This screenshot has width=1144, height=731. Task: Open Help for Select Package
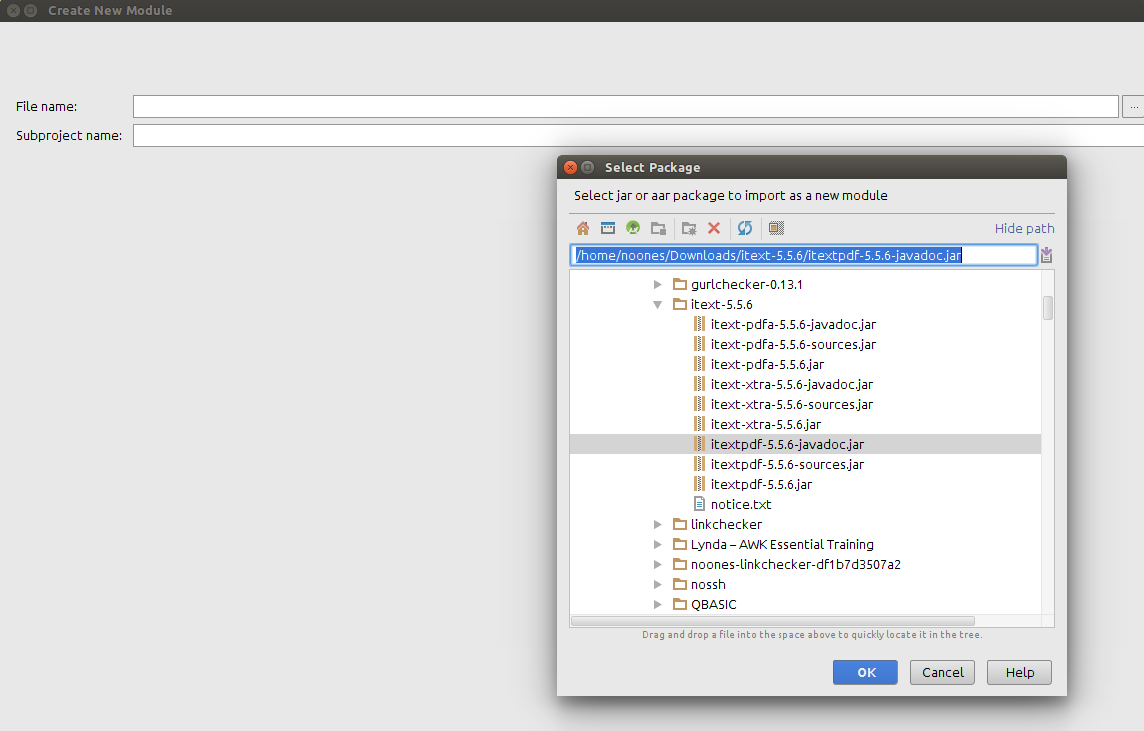click(1019, 673)
